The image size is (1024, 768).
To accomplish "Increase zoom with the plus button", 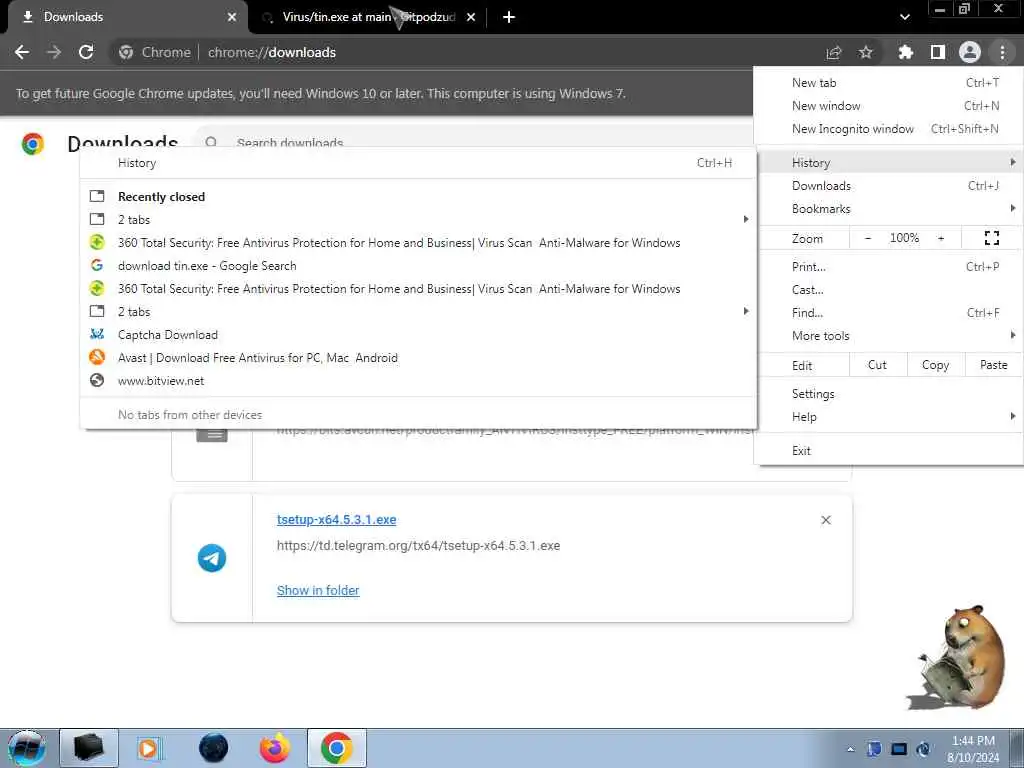I will tap(941, 238).
